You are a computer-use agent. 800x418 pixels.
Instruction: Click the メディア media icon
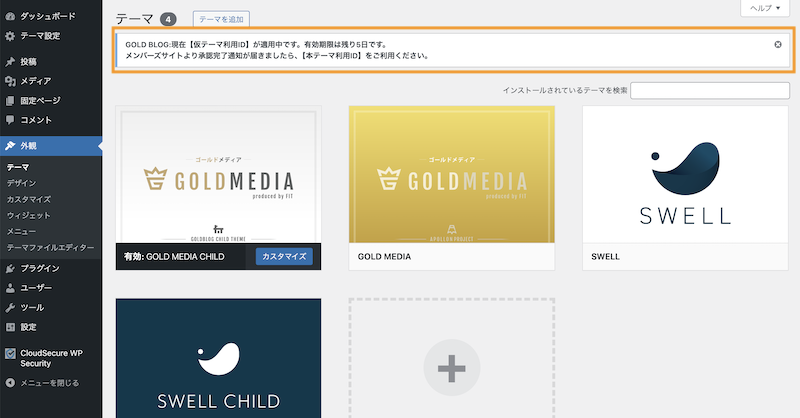[x=10, y=81]
